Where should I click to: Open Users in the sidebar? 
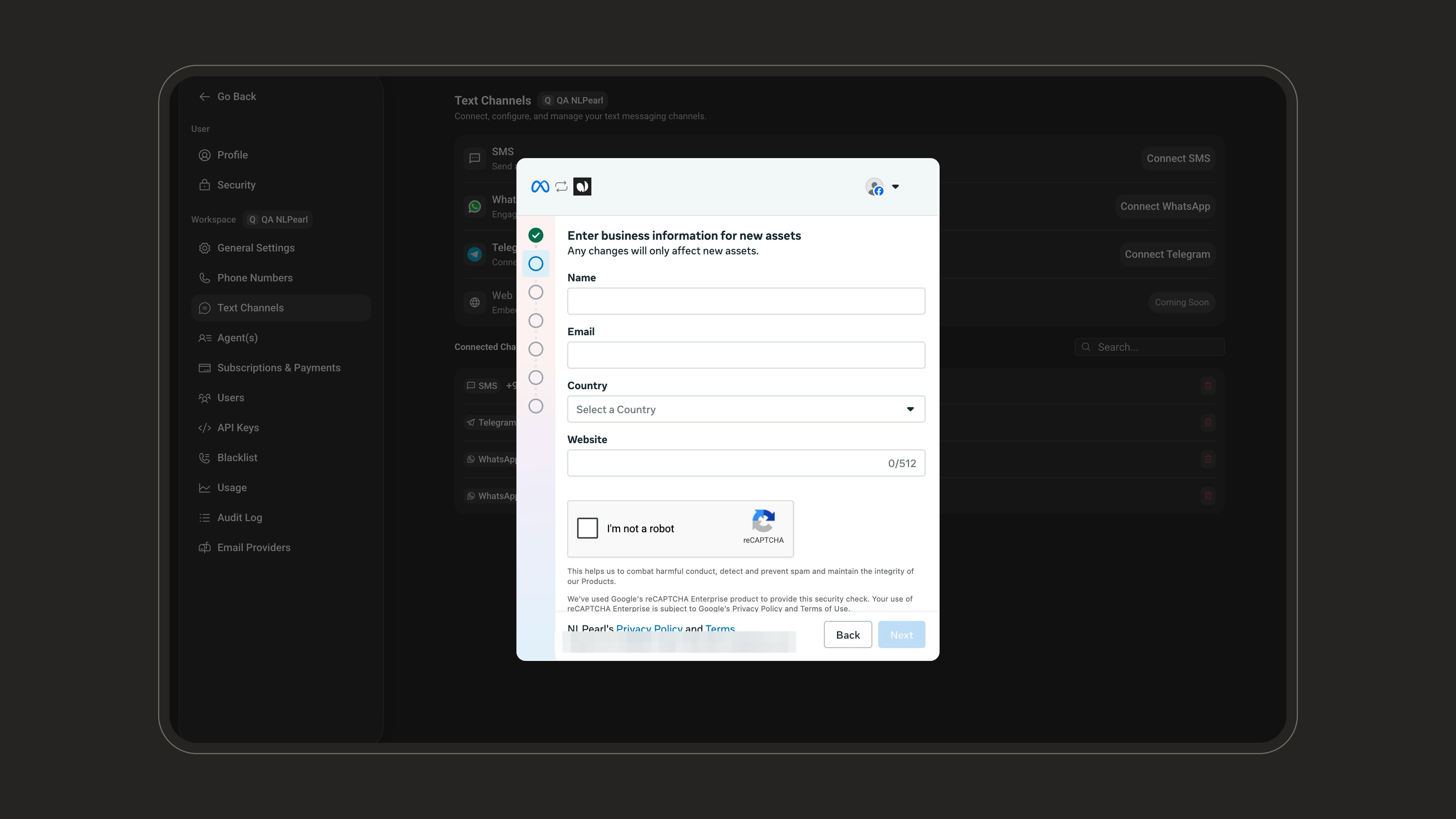point(281,397)
